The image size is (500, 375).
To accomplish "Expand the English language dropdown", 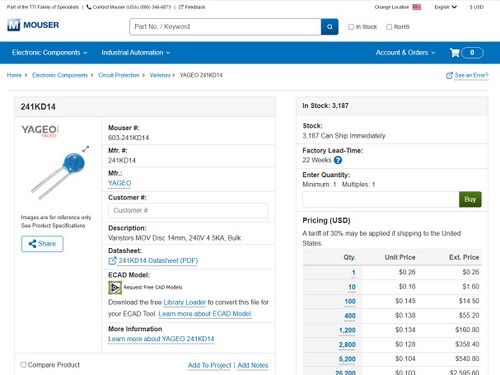I will [x=445, y=7].
